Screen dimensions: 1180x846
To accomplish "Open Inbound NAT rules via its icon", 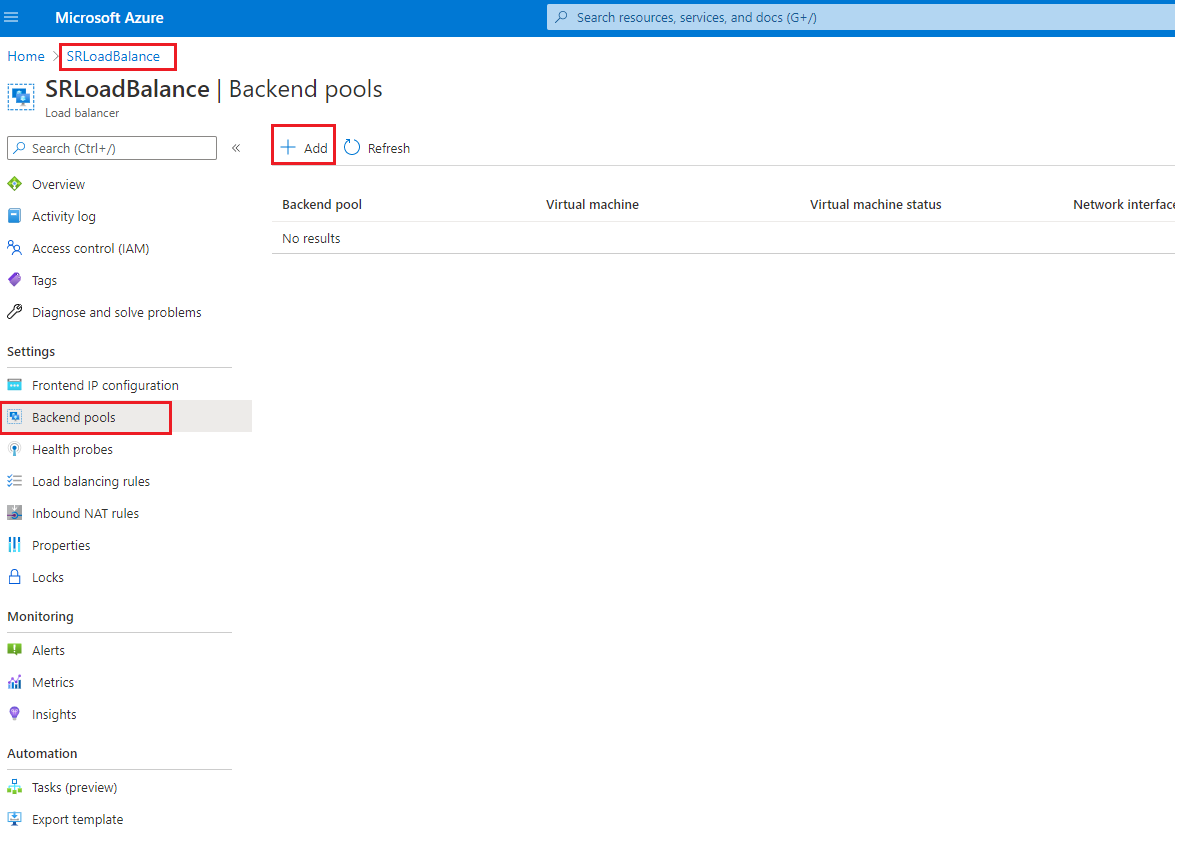I will point(15,513).
